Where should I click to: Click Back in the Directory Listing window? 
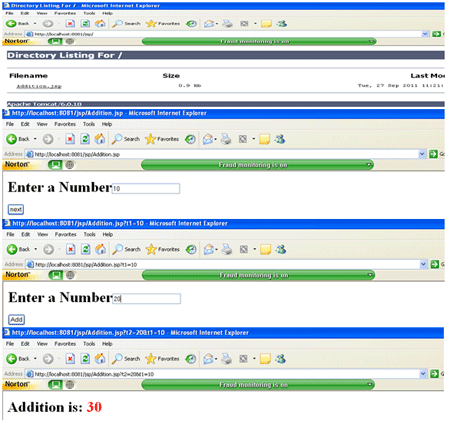point(17,24)
